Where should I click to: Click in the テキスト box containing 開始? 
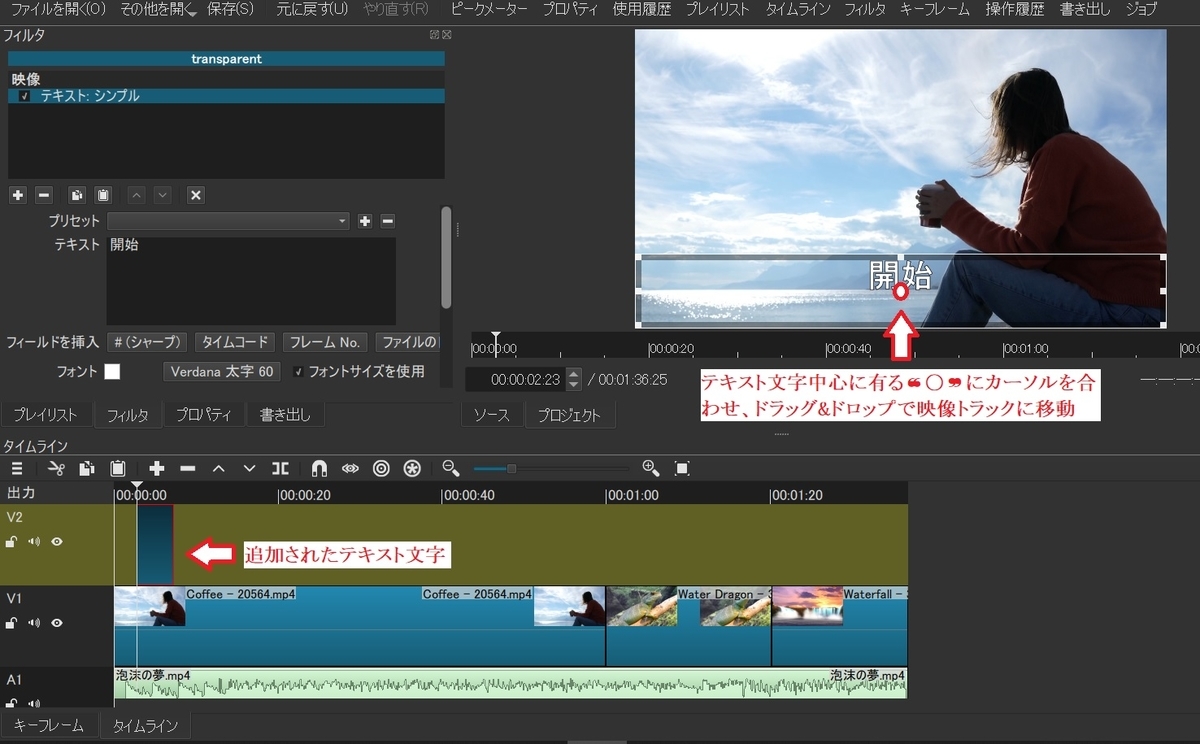pos(251,281)
